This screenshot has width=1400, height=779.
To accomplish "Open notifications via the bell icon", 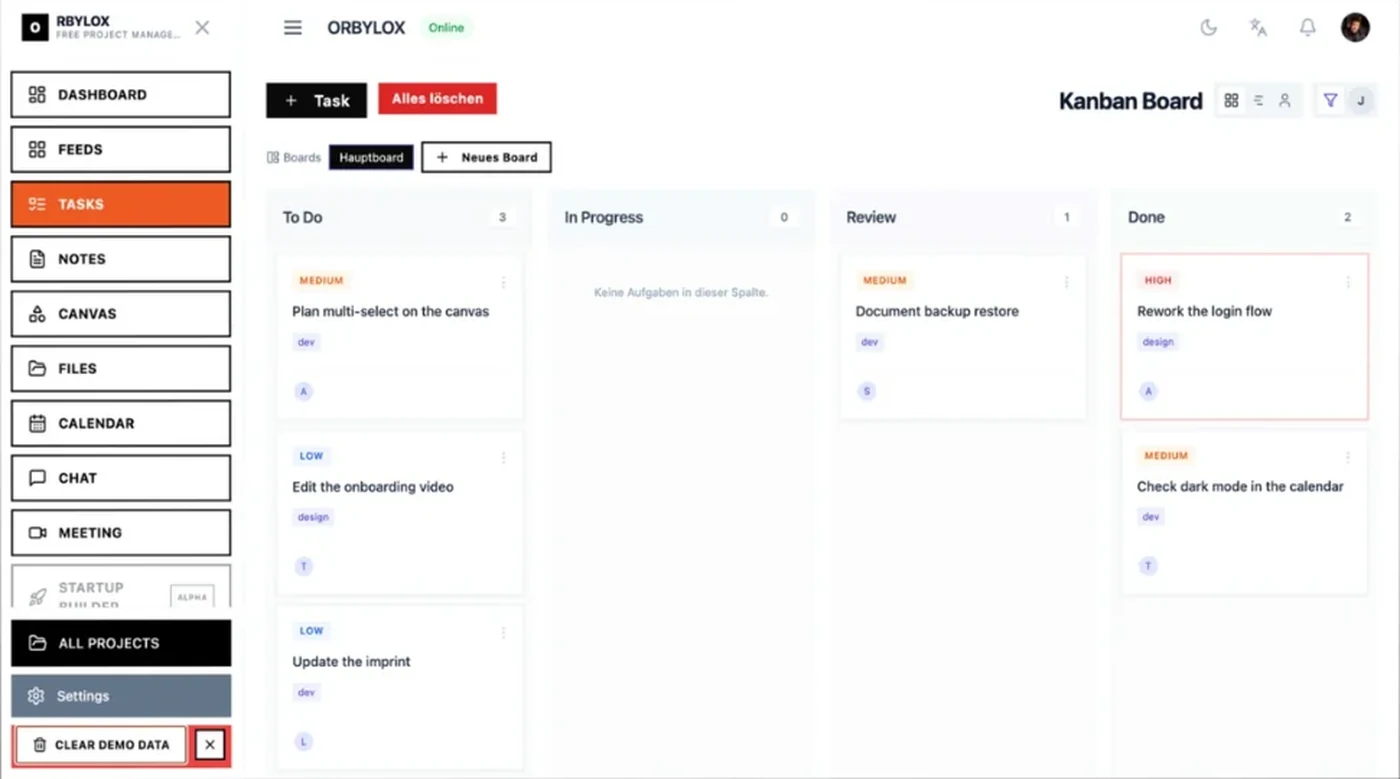I will (1307, 28).
